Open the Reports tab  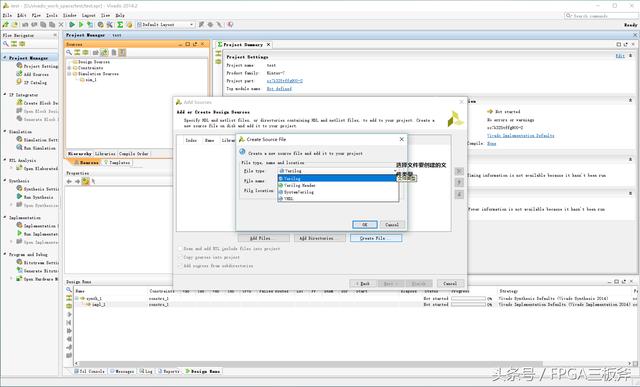169,371
